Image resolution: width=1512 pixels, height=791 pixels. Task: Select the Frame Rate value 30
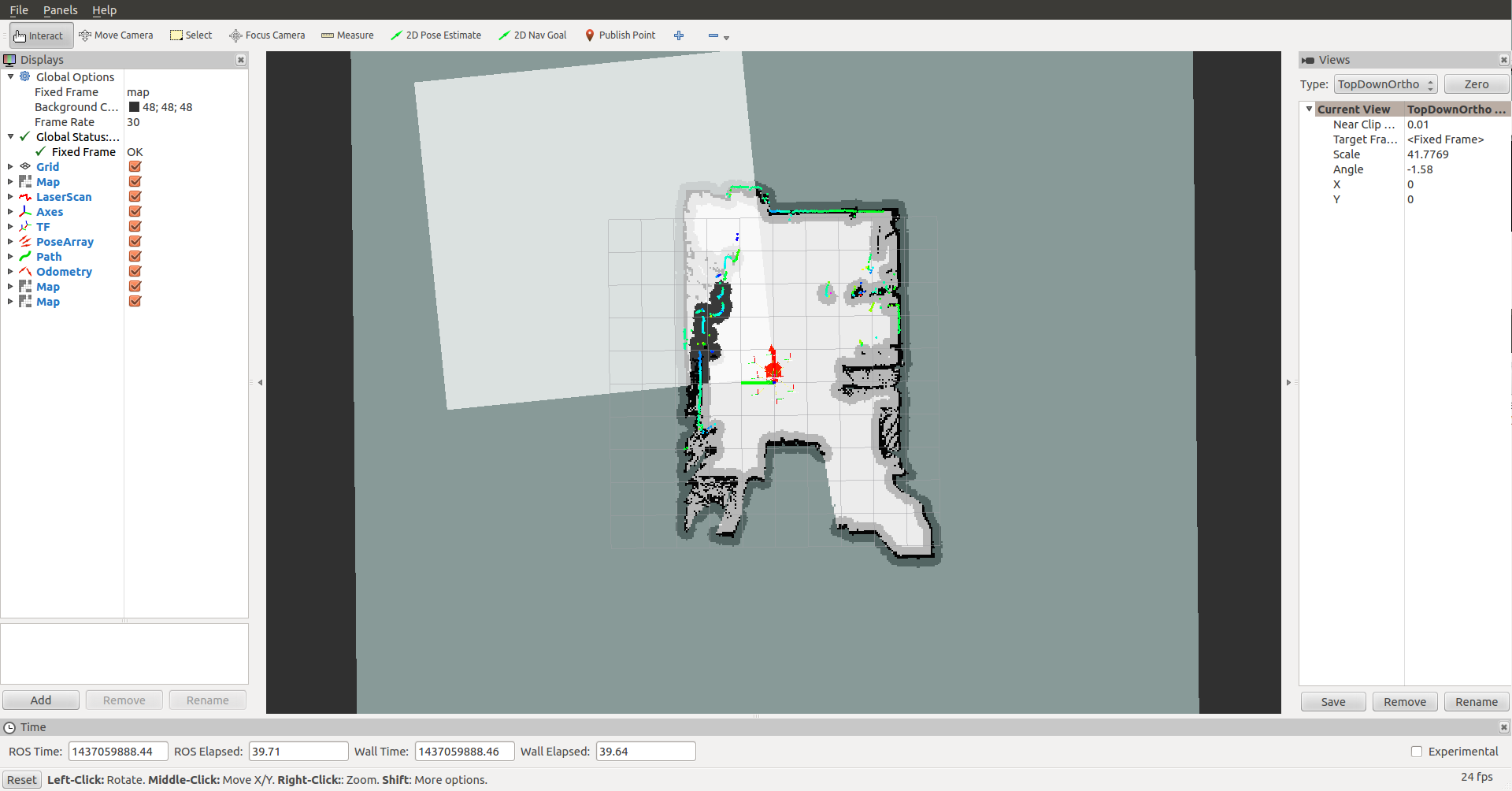point(133,122)
